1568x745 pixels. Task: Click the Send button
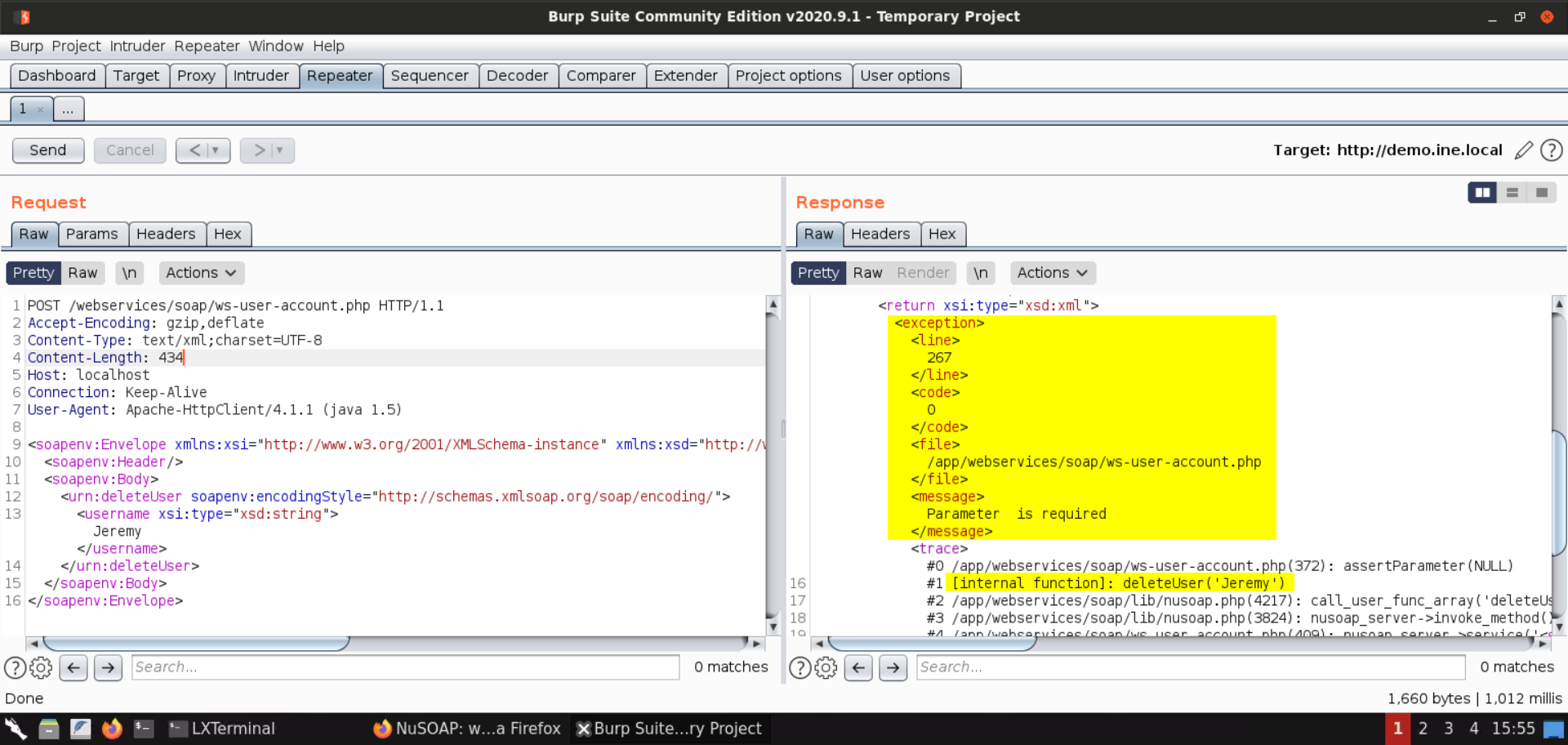48,150
